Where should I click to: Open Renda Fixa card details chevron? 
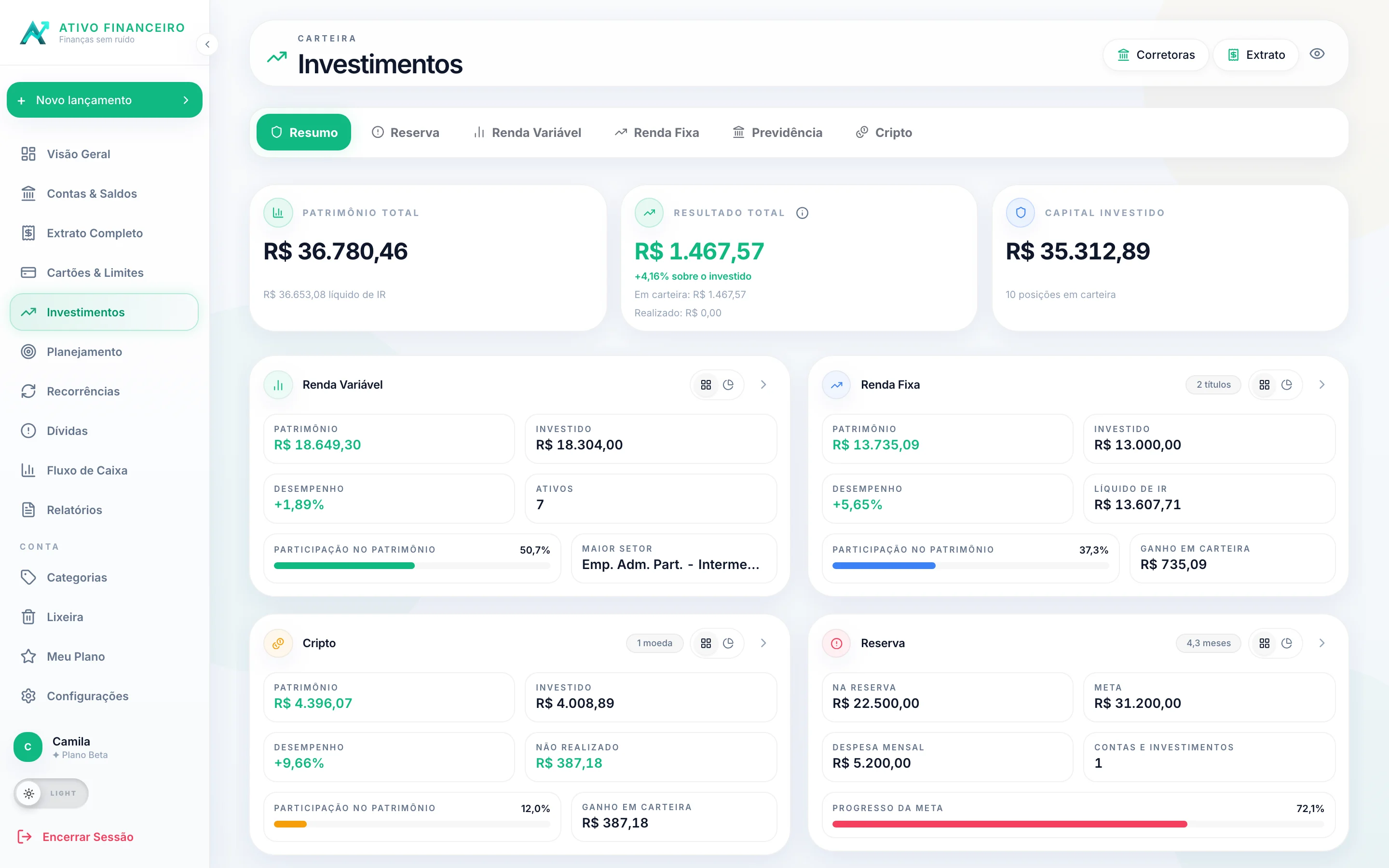coord(1322,385)
